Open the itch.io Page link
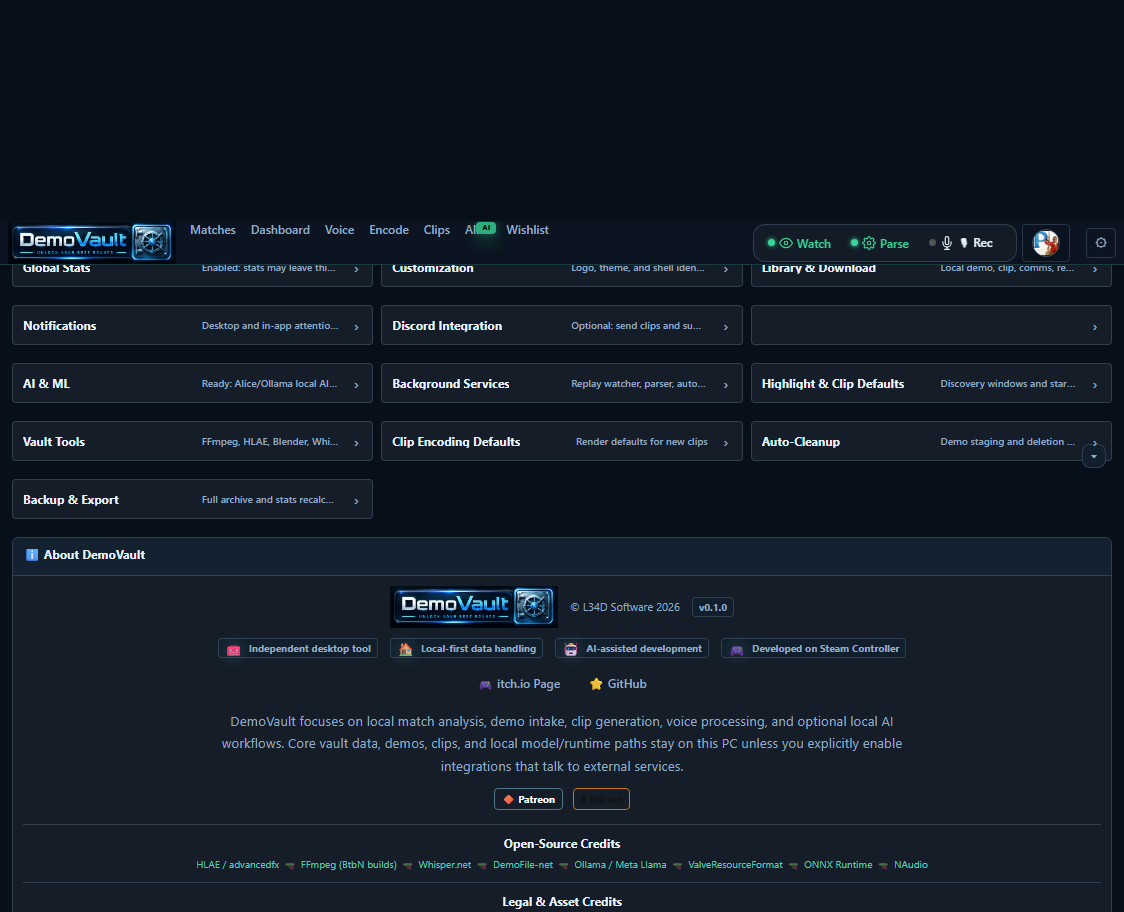The height and width of the screenshot is (912, 1124). coord(520,684)
